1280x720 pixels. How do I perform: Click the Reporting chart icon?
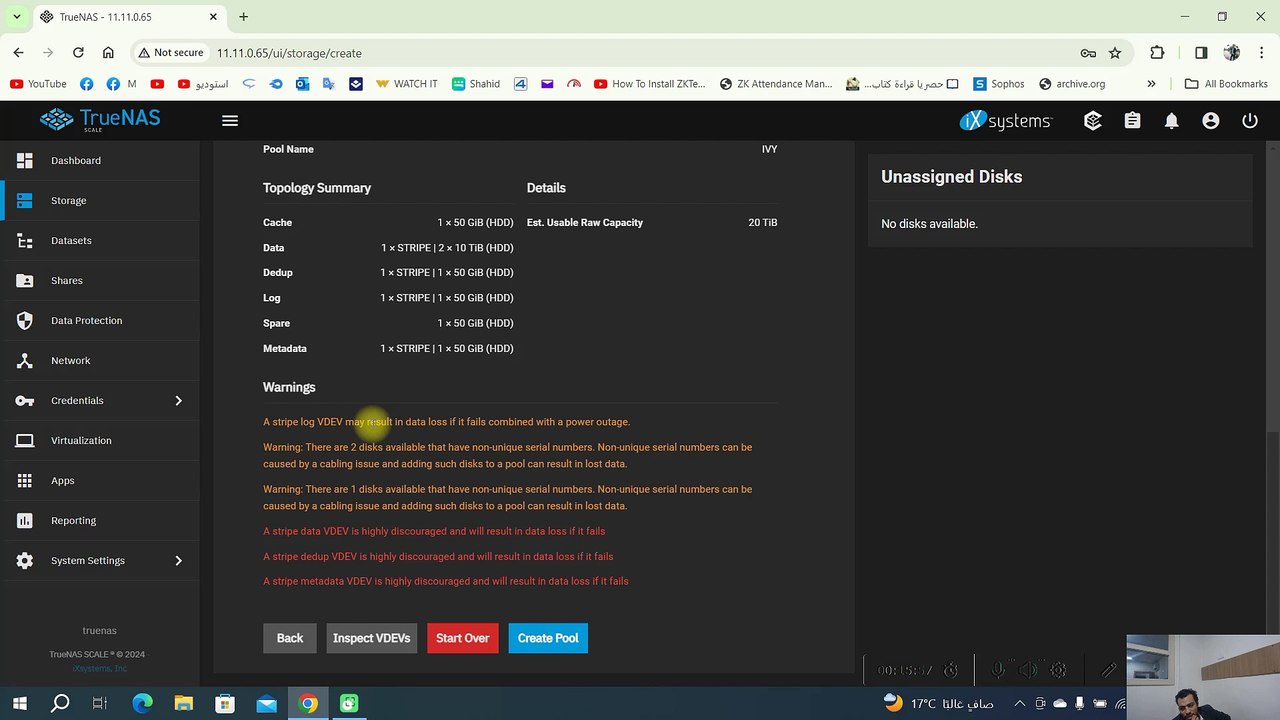(x=25, y=520)
